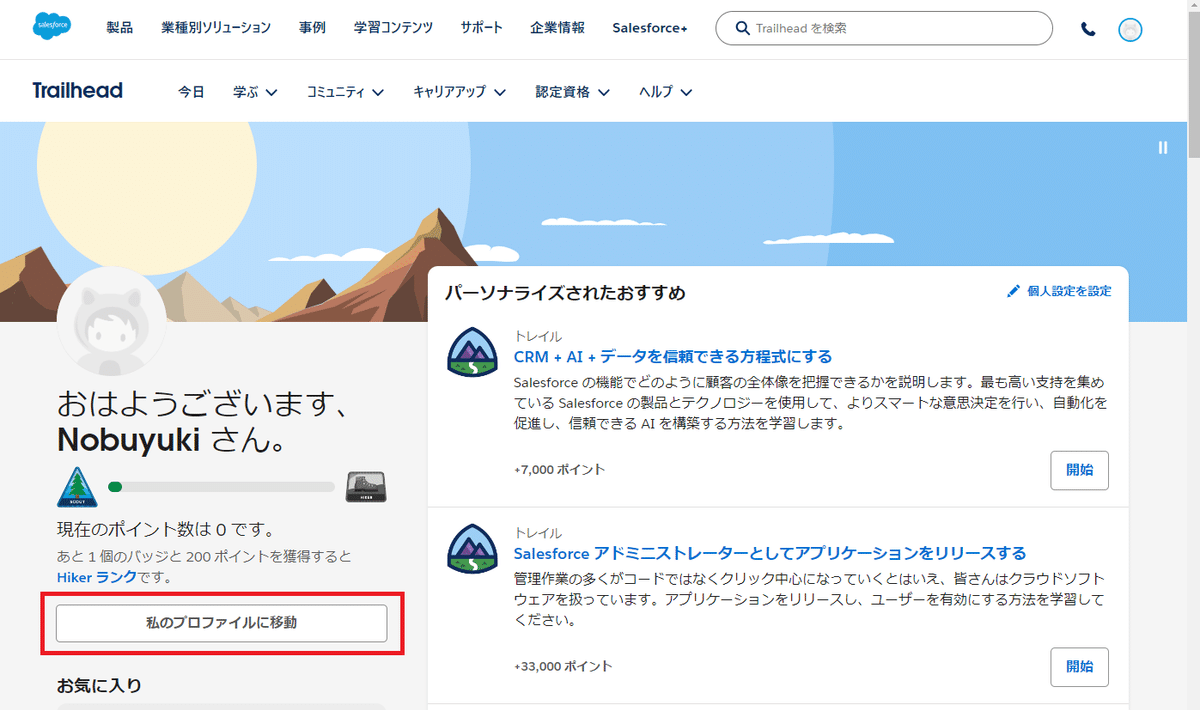Image resolution: width=1200 pixels, height=710 pixels.
Task: Expand the ヘルプ dropdown menu
Action: 665,92
